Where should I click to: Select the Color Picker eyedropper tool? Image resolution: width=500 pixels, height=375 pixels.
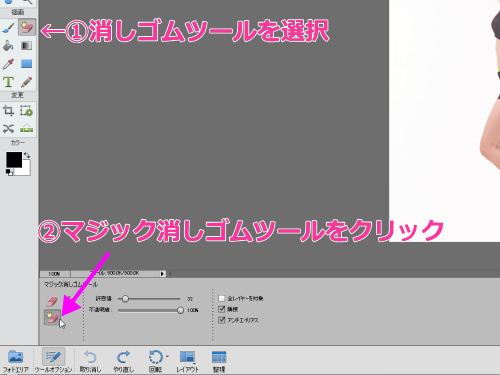[x=8, y=64]
